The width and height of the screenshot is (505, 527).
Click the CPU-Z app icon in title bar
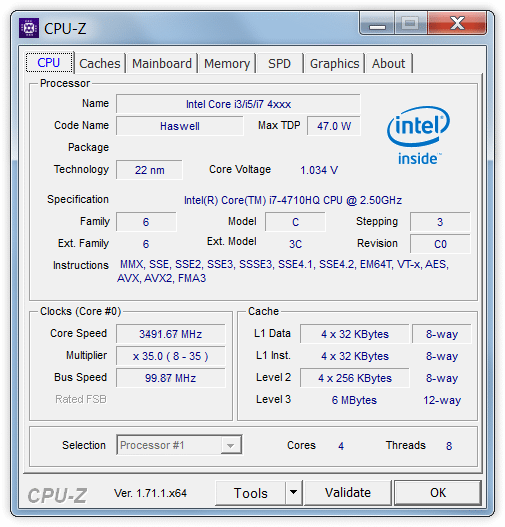(x=29, y=28)
